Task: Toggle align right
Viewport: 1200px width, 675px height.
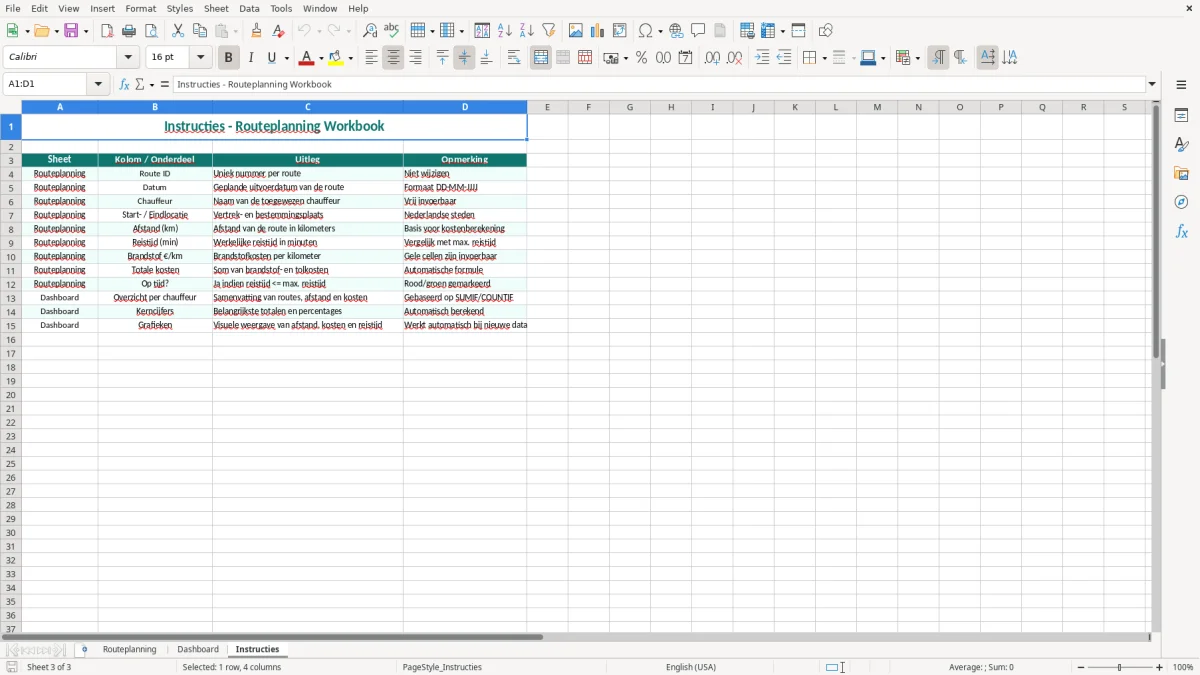Action: coord(415,58)
